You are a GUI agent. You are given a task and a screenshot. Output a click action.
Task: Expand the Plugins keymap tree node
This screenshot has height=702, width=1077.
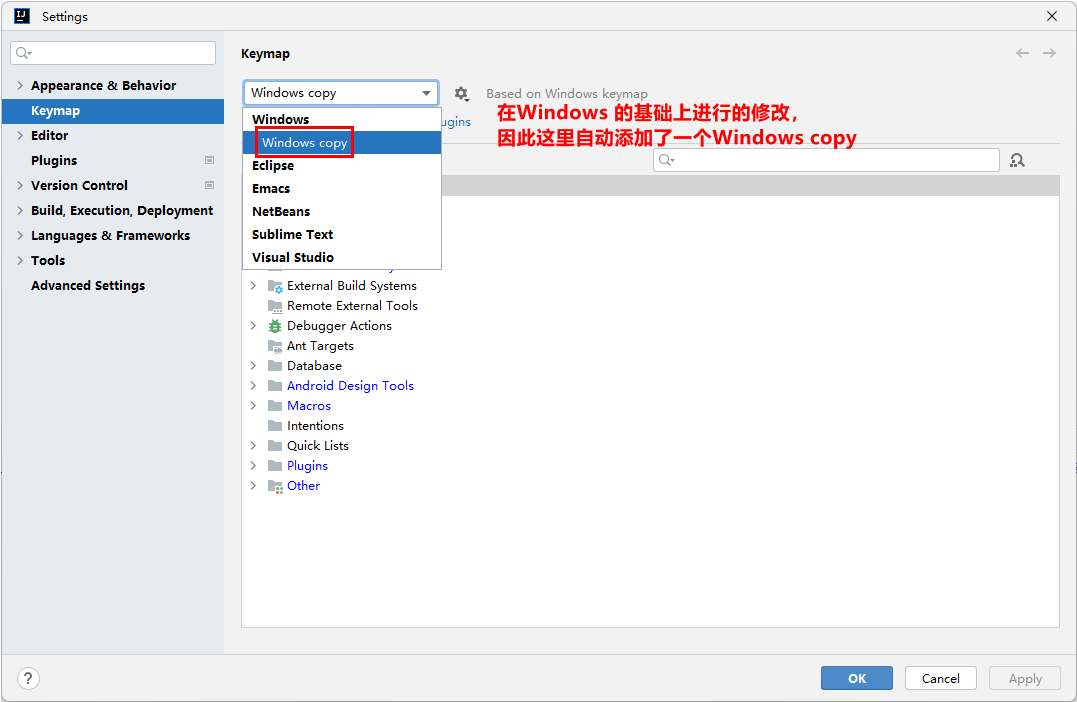pyautogui.click(x=253, y=465)
